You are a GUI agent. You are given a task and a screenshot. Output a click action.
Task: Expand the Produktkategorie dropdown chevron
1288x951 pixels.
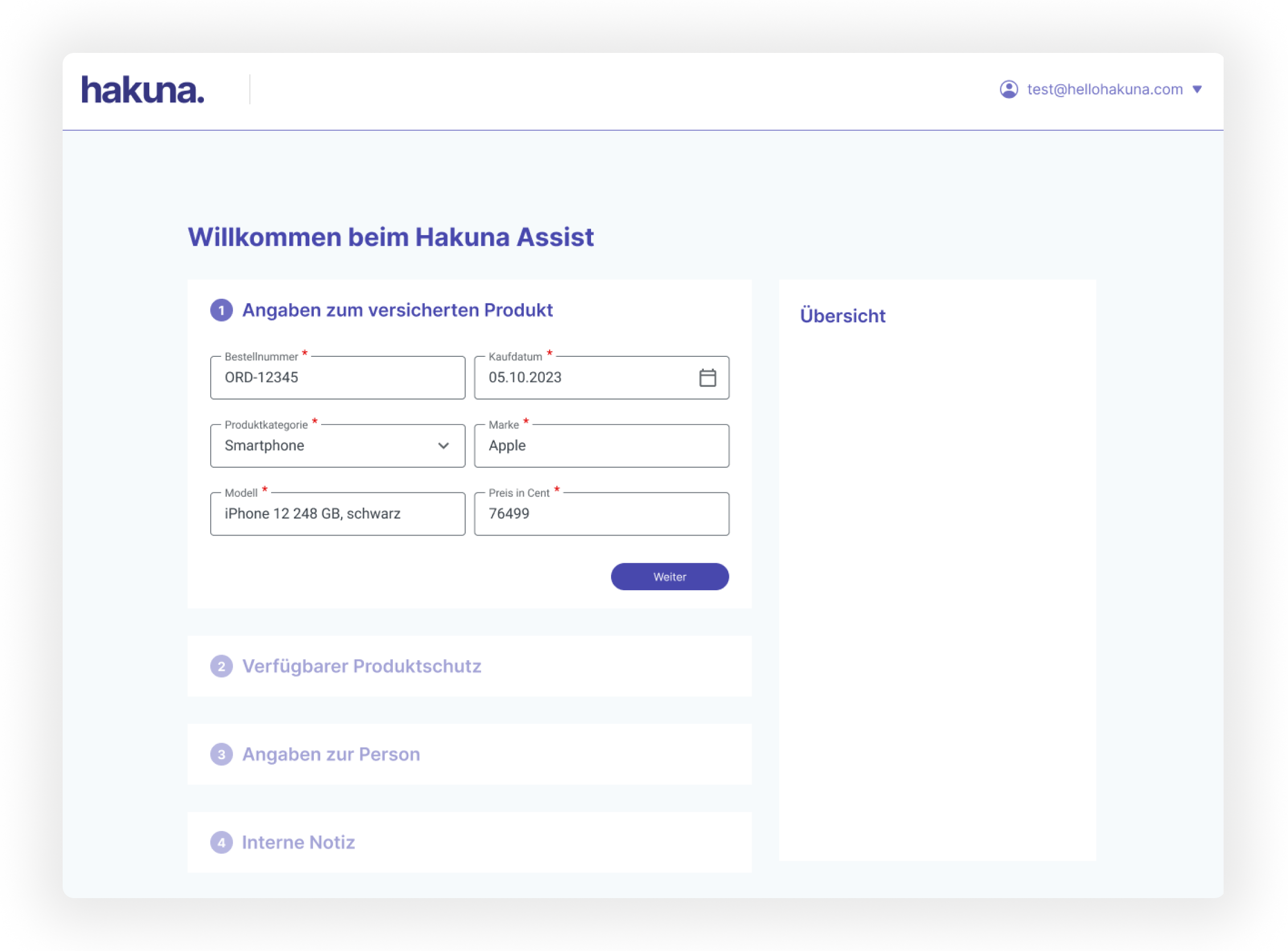pos(443,446)
